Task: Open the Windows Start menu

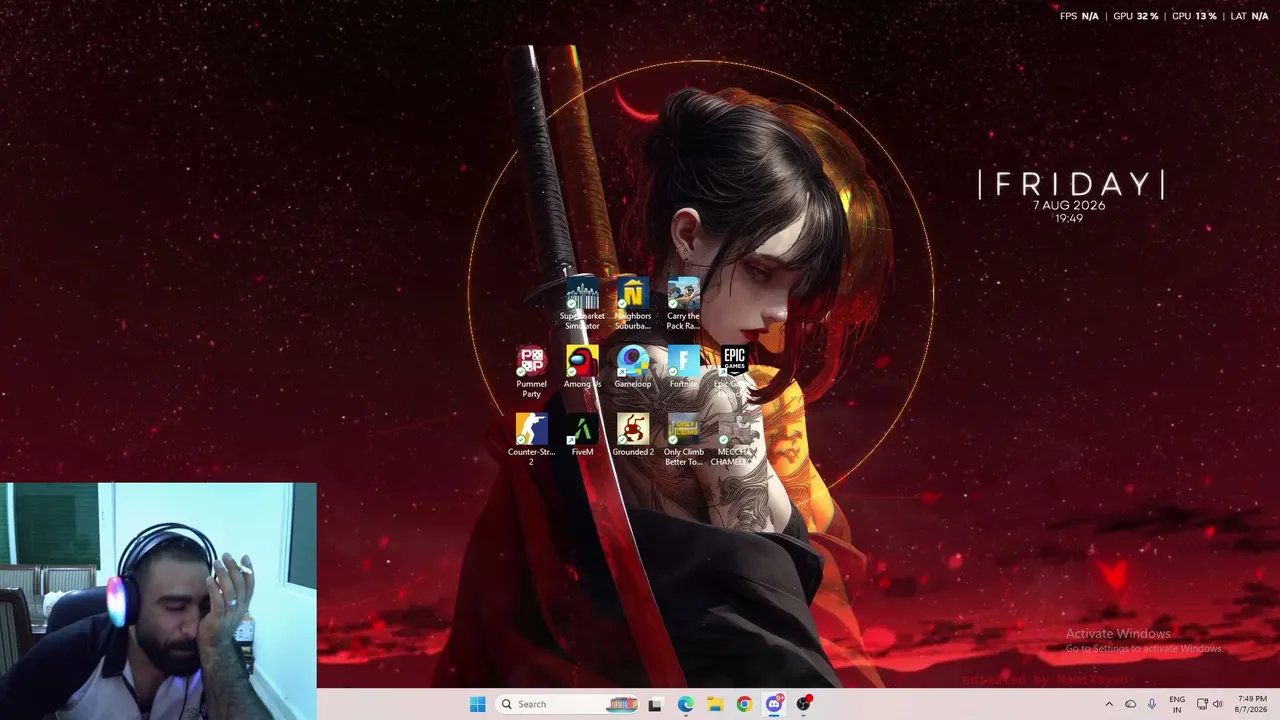Action: click(478, 704)
